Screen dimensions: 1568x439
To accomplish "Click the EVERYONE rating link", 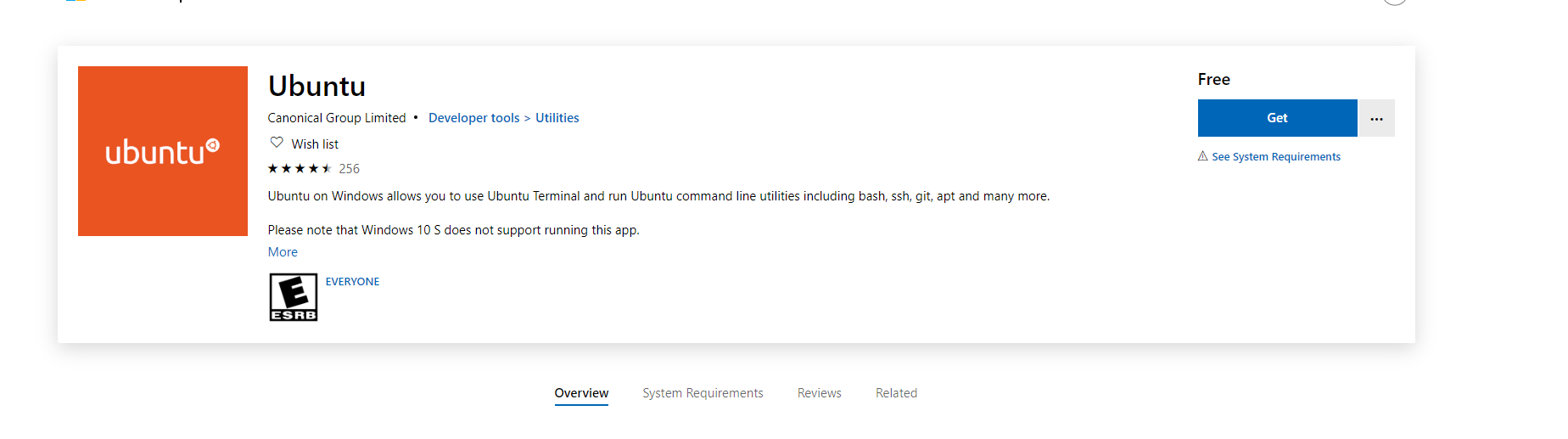I will (x=352, y=282).
